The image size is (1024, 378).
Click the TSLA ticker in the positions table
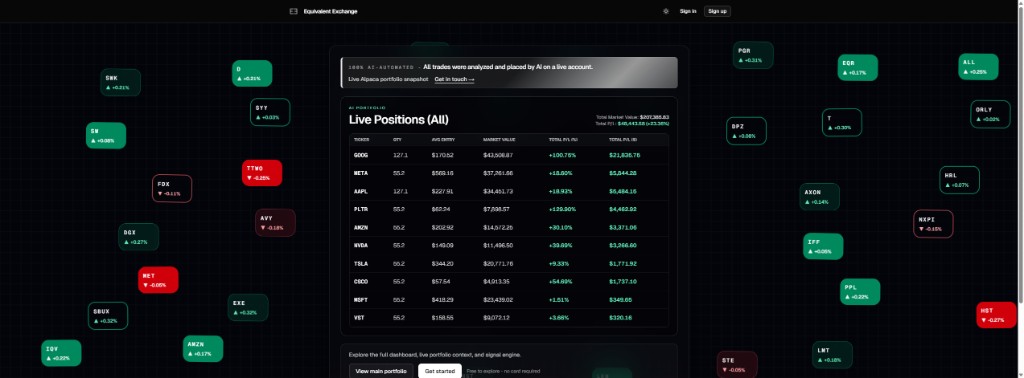[361, 264]
